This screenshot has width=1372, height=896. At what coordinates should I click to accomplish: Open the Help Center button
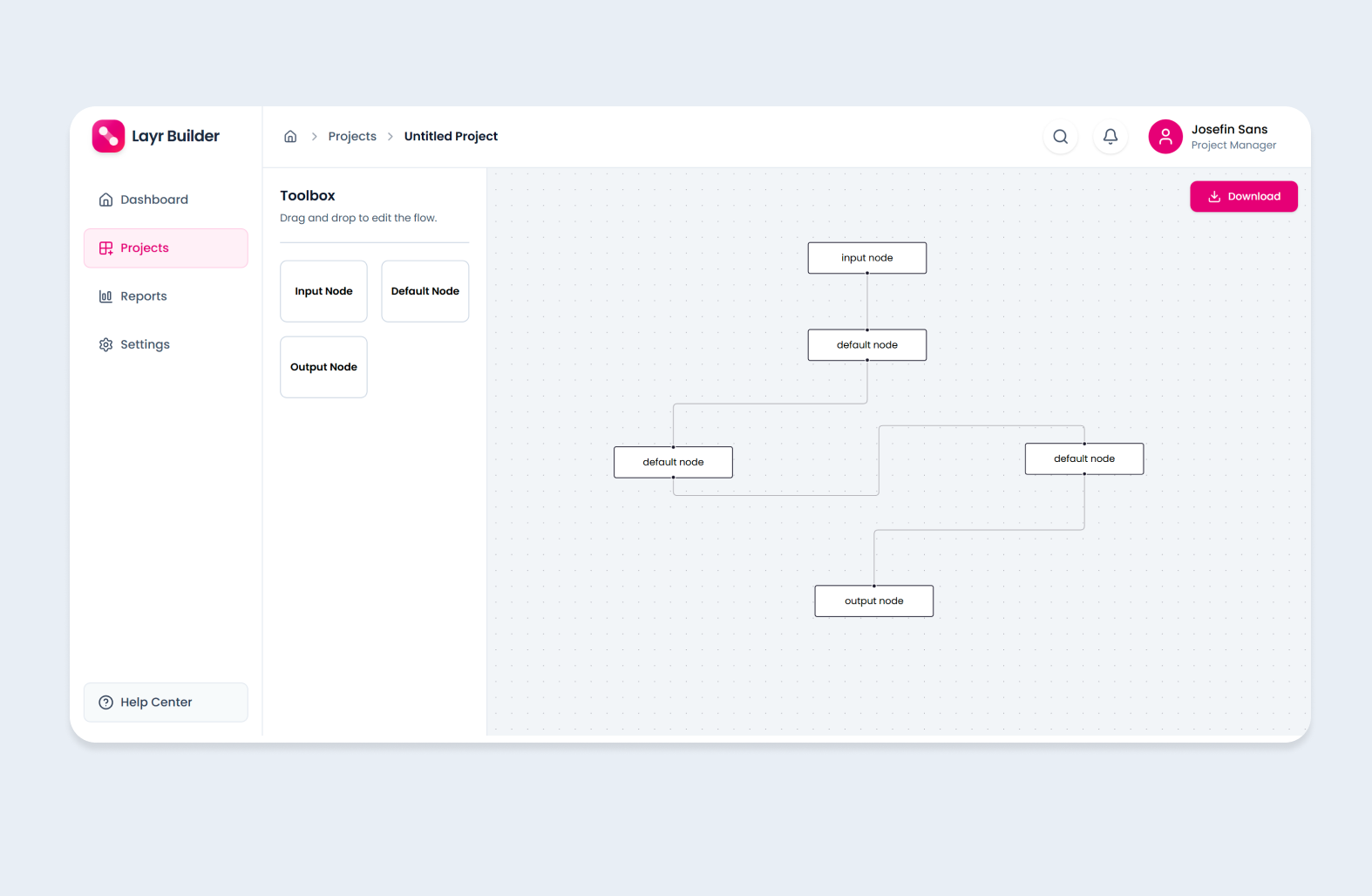[x=166, y=703]
